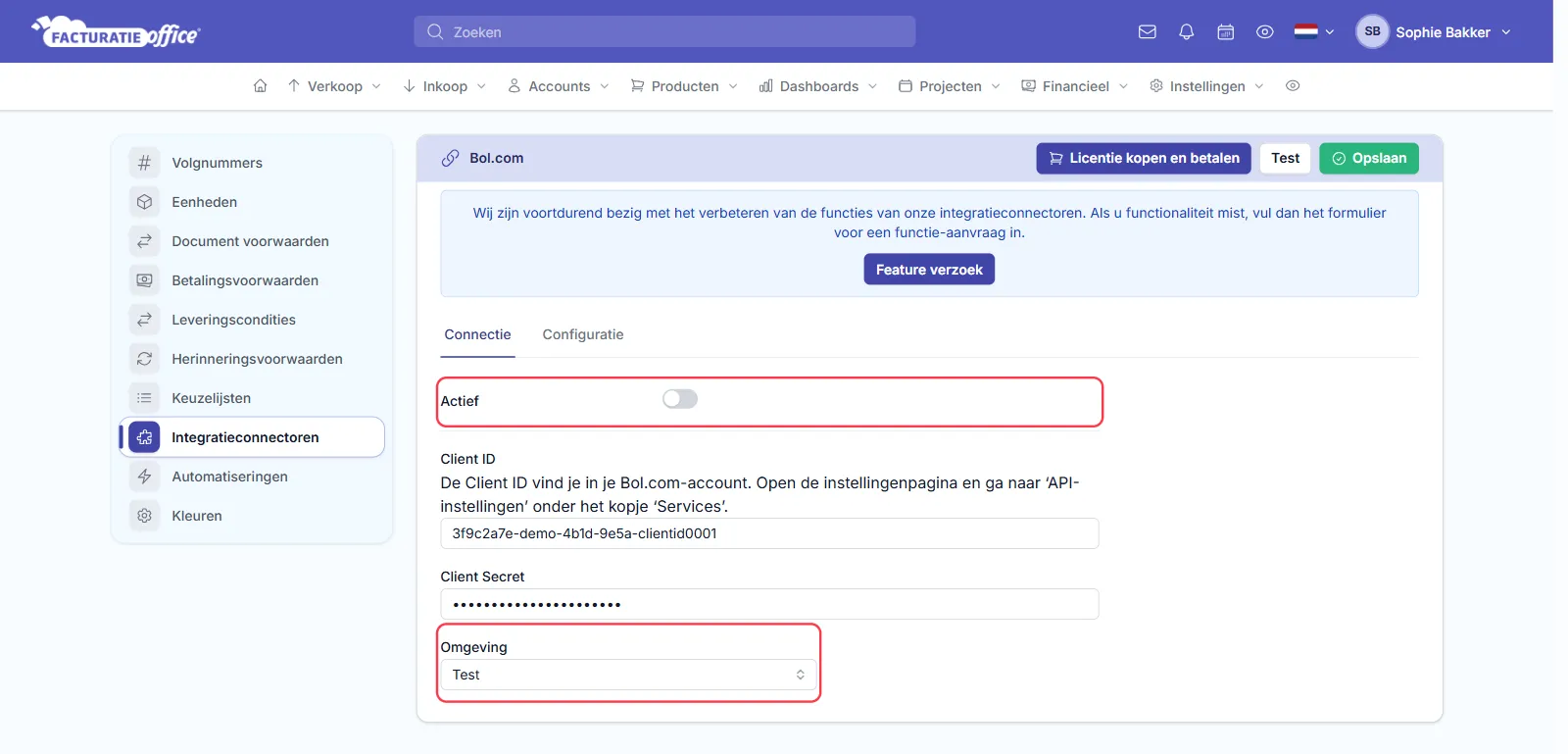This screenshot has width=1568, height=754.
Task: Select Integratieconnectoren in sidebar
Action: point(253,437)
